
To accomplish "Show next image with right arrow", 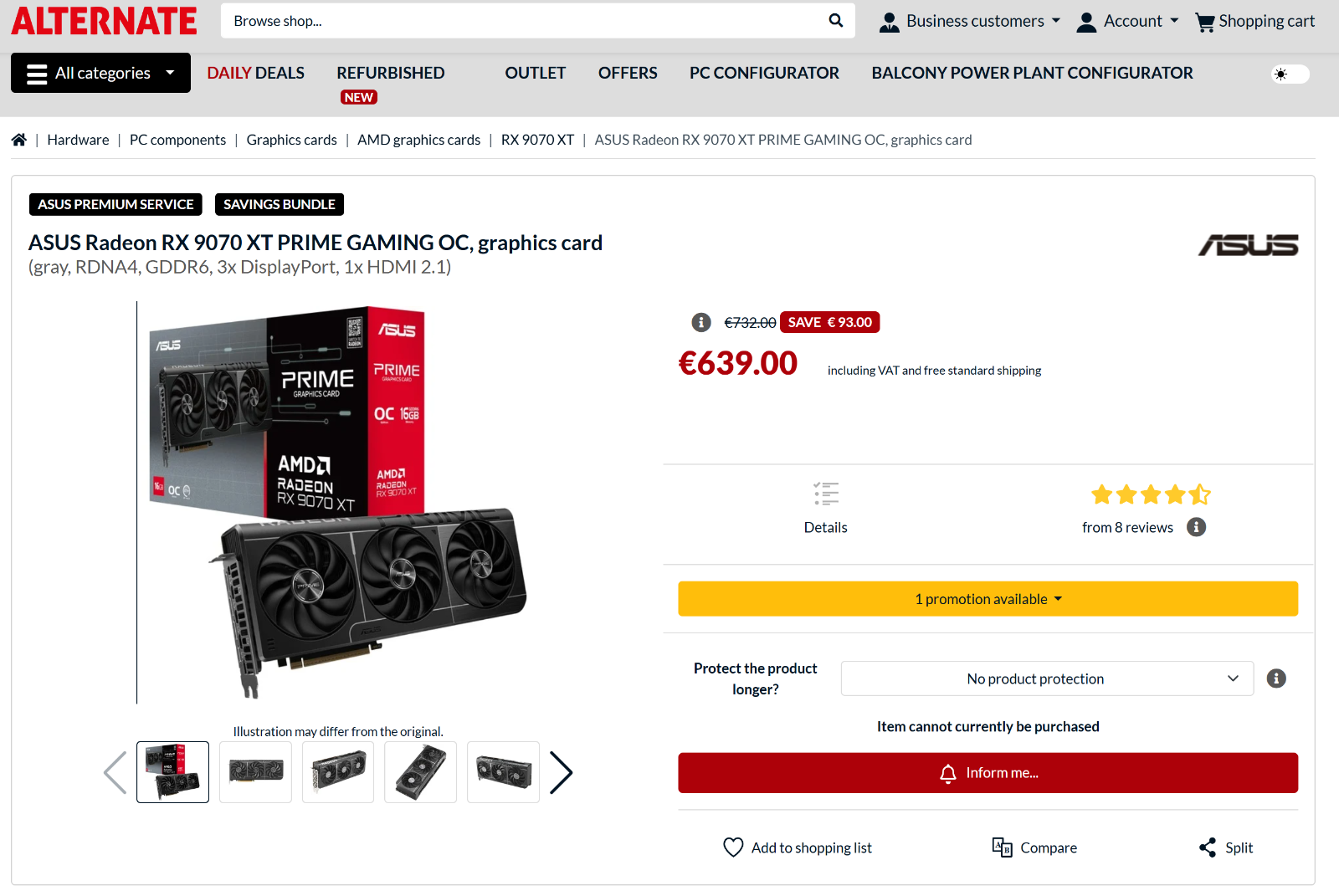I will coord(561,772).
